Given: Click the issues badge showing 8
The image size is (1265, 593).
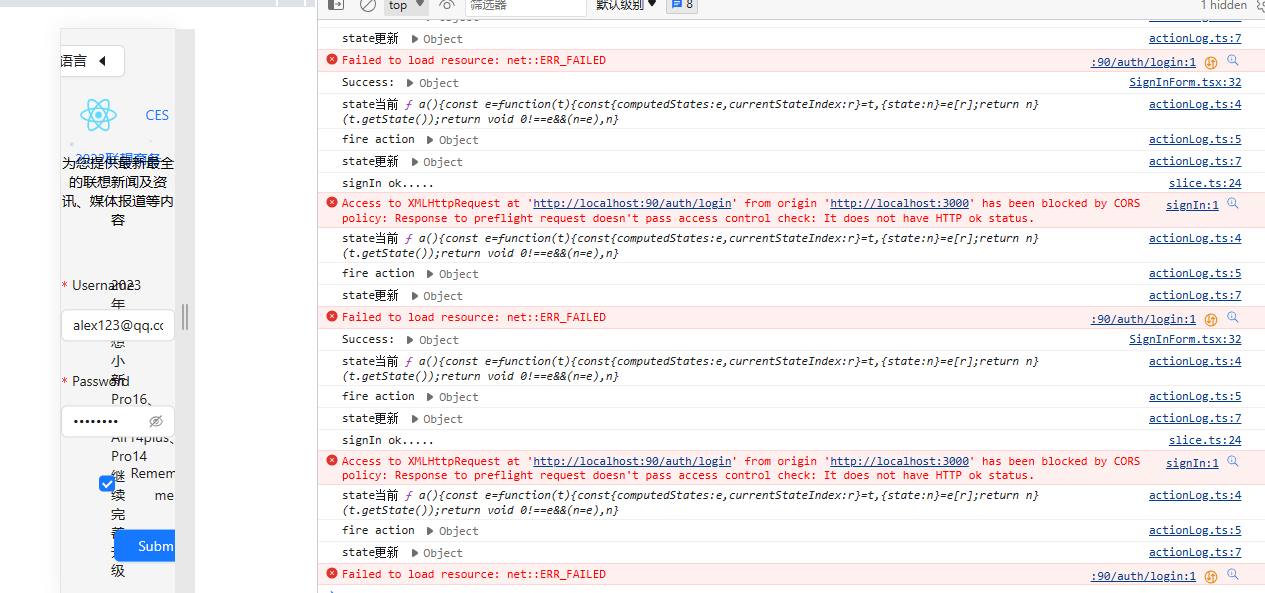Looking at the screenshot, I should [x=682, y=5].
